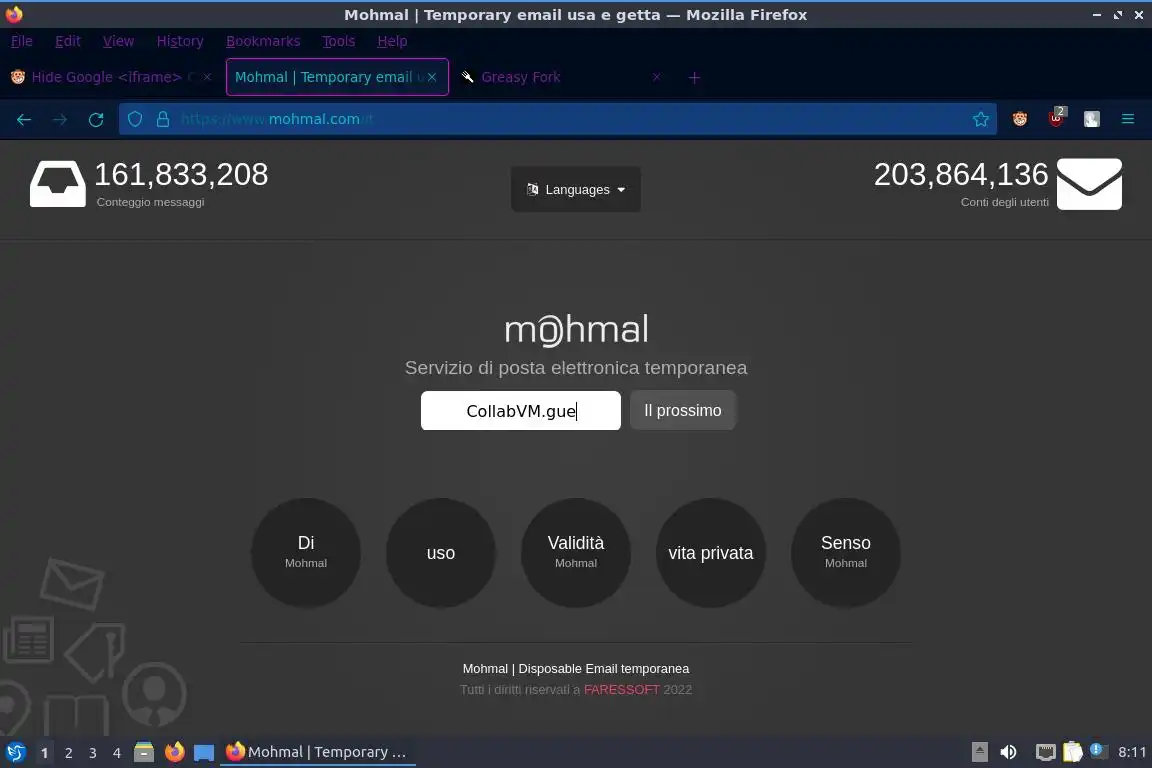Click the forward navigation arrow
Viewport: 1152px width, 768px height.
(60, 119)
